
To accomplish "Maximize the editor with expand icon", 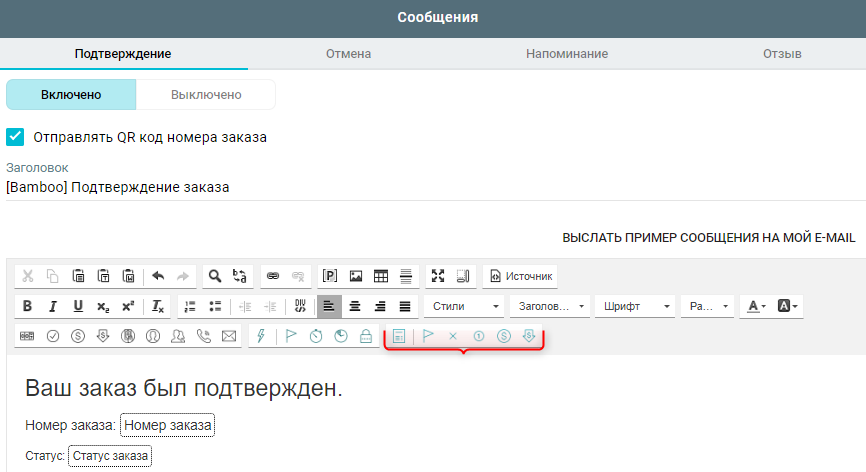I will [438, 276].
